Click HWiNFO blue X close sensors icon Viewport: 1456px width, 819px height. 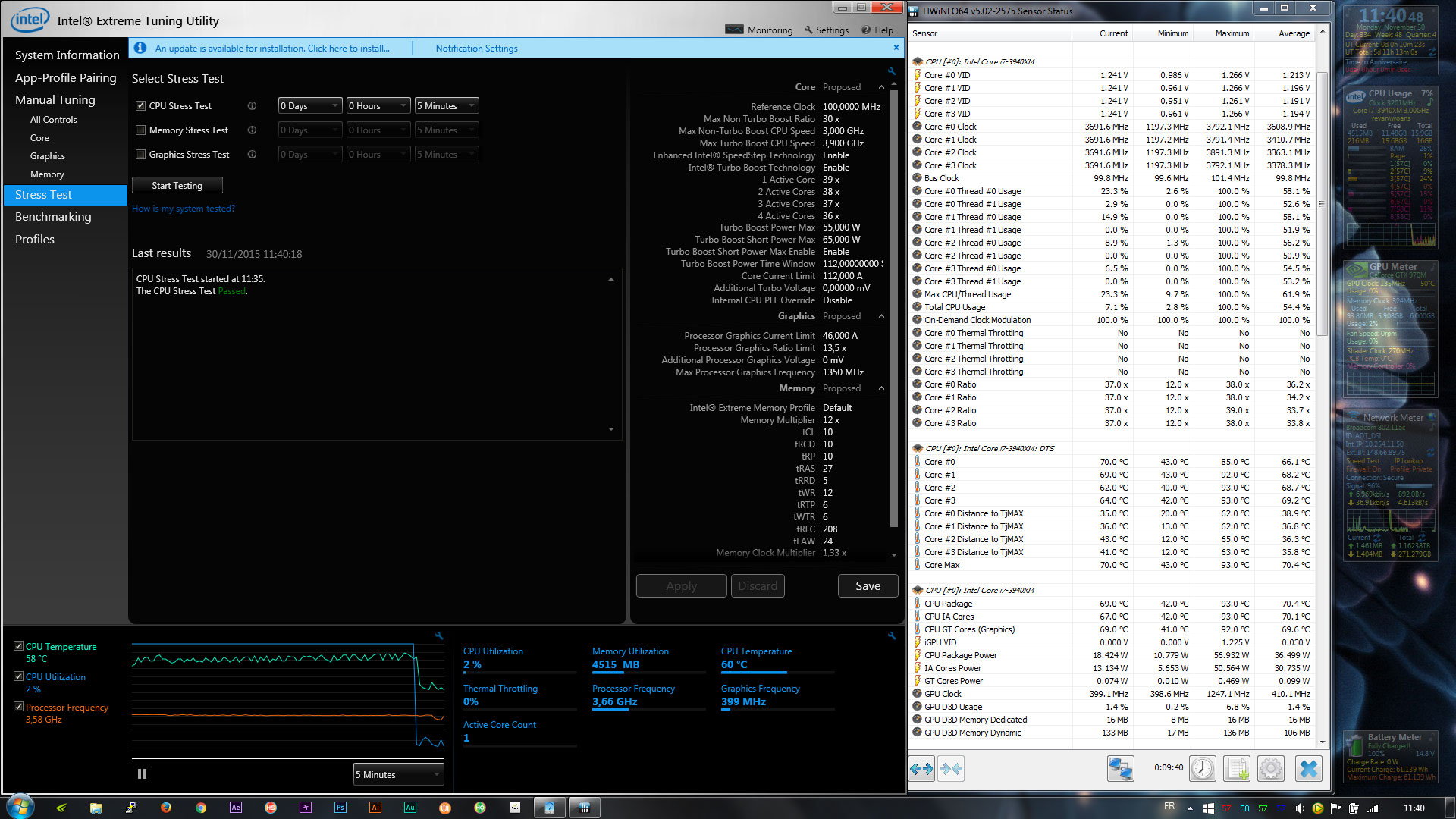(1308, 769)
